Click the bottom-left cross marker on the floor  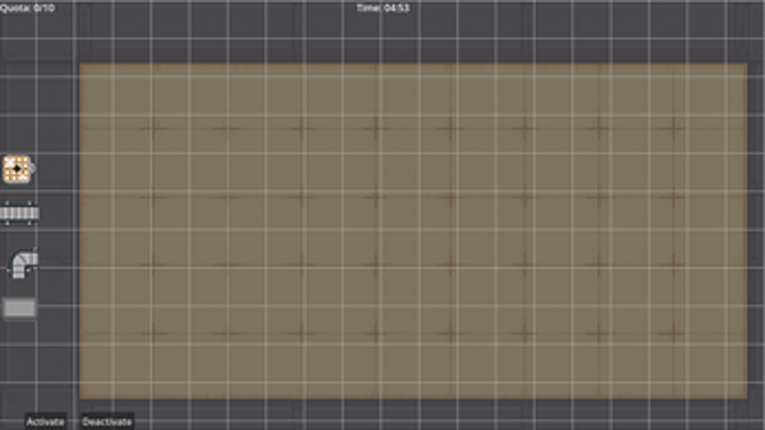(153, 334)
